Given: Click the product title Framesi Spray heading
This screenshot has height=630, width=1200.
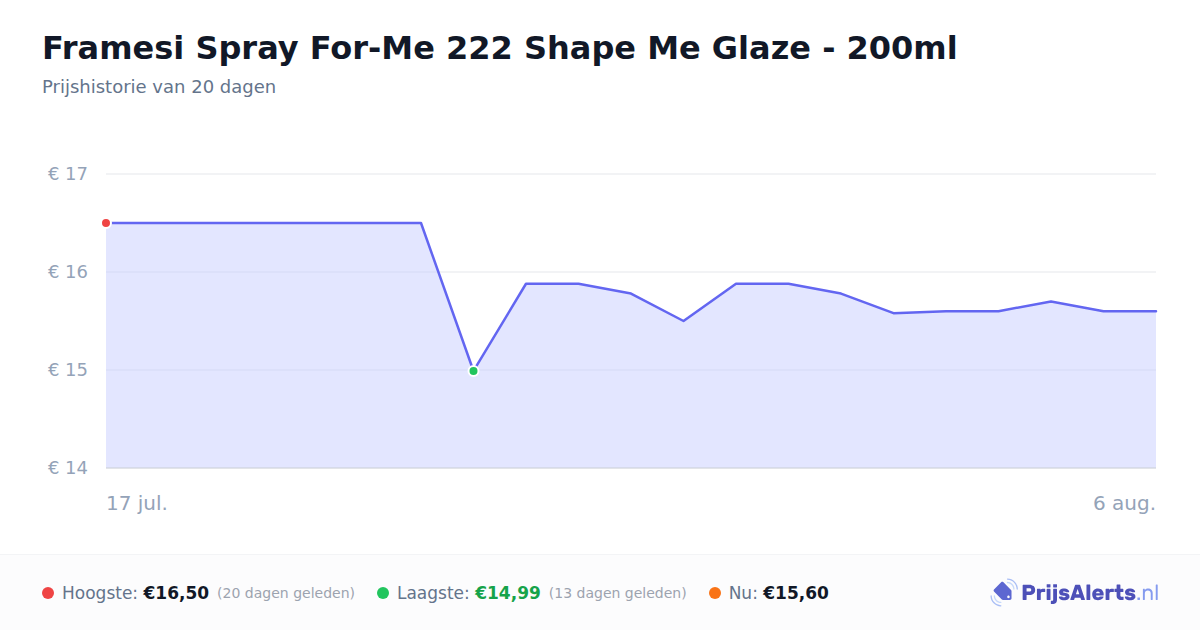Looking at the screenshot, I should point(499,48).
